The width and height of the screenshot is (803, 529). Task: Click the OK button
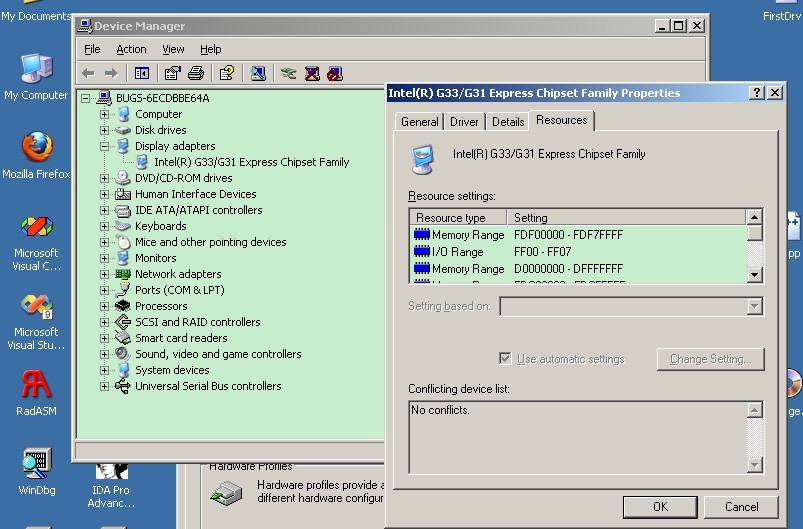(660, 506)
